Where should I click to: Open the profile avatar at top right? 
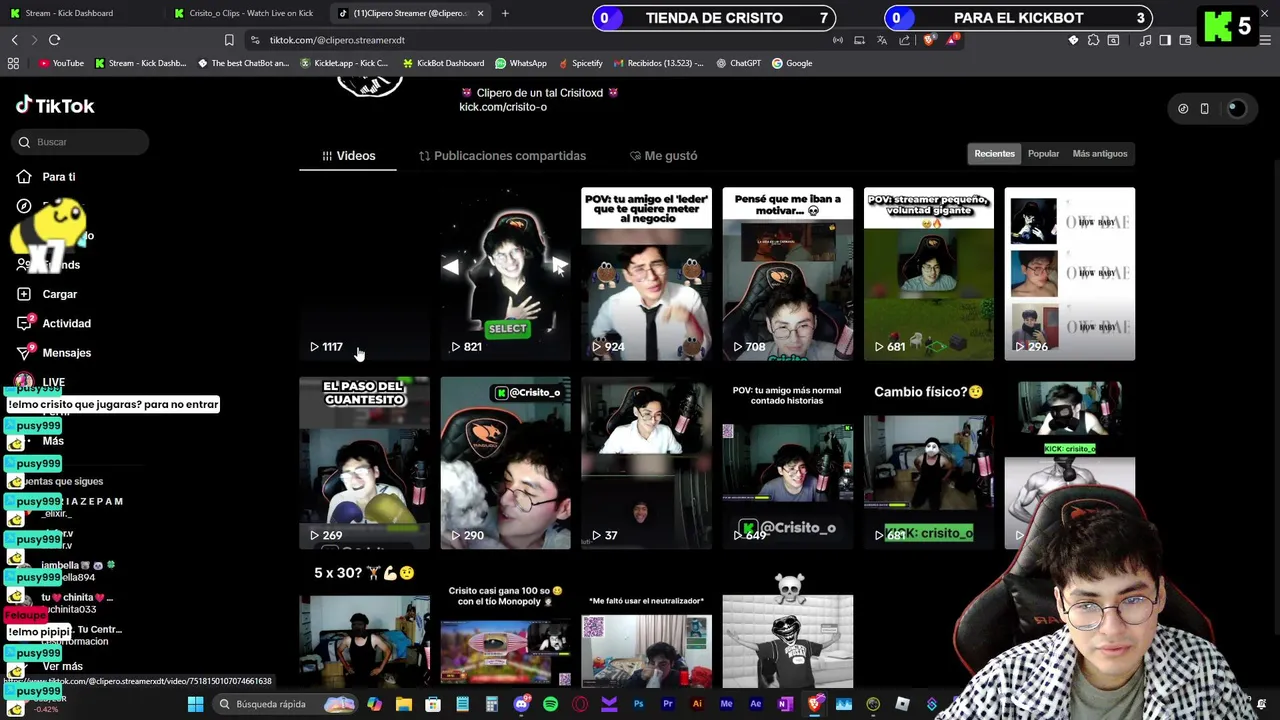(x=1237, y=109)
